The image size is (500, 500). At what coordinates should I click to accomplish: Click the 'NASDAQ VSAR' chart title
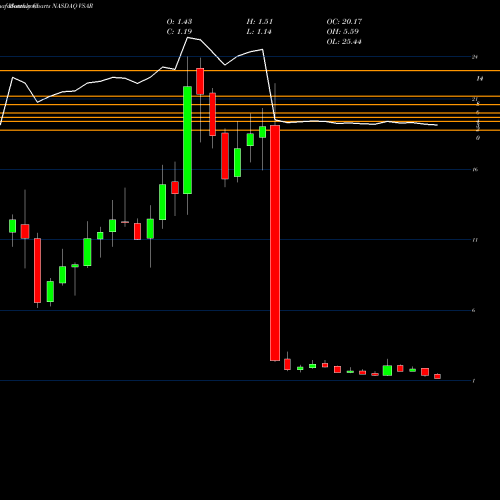coord(73,6)
